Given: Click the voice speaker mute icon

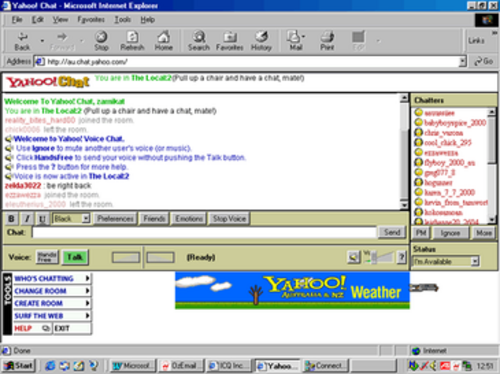Looking at the screenshot, I should click(x=354, y=257).
